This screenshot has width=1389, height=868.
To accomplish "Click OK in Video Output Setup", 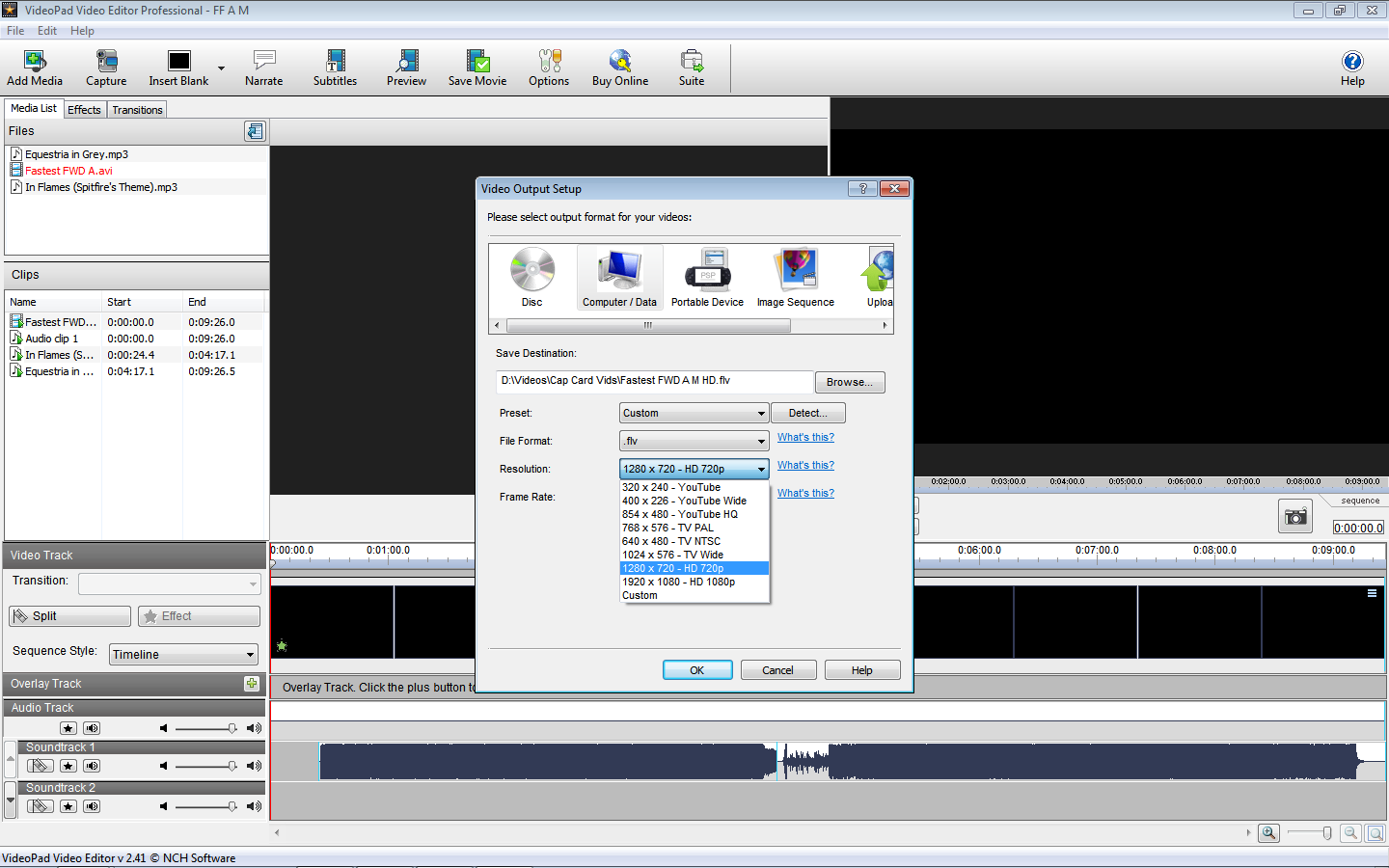I will click(x=697, y=670).
